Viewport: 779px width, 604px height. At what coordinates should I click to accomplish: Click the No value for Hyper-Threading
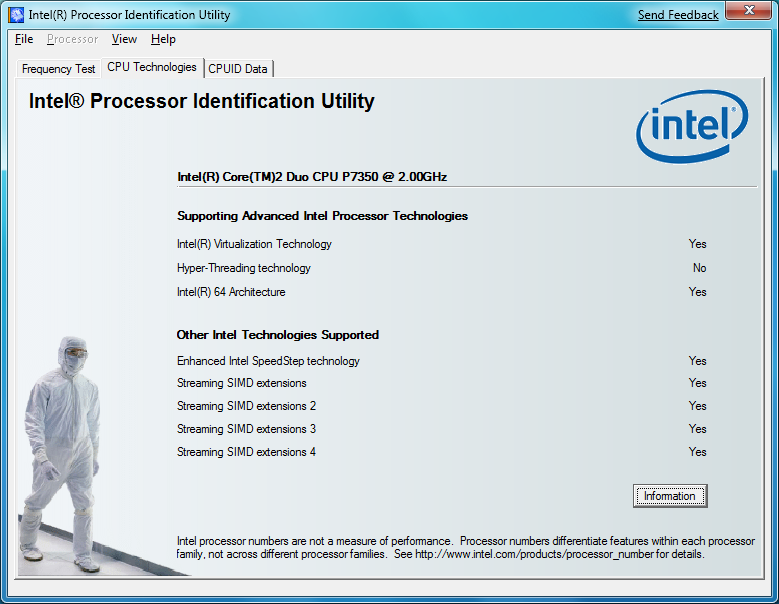(x=700, y=268)
